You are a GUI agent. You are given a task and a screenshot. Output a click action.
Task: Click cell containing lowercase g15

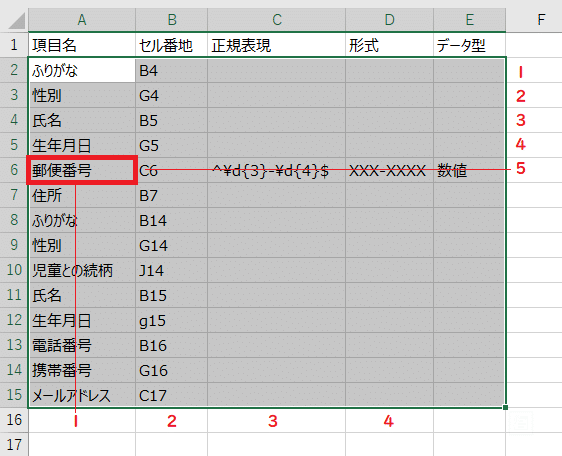(x=172, y=320)
